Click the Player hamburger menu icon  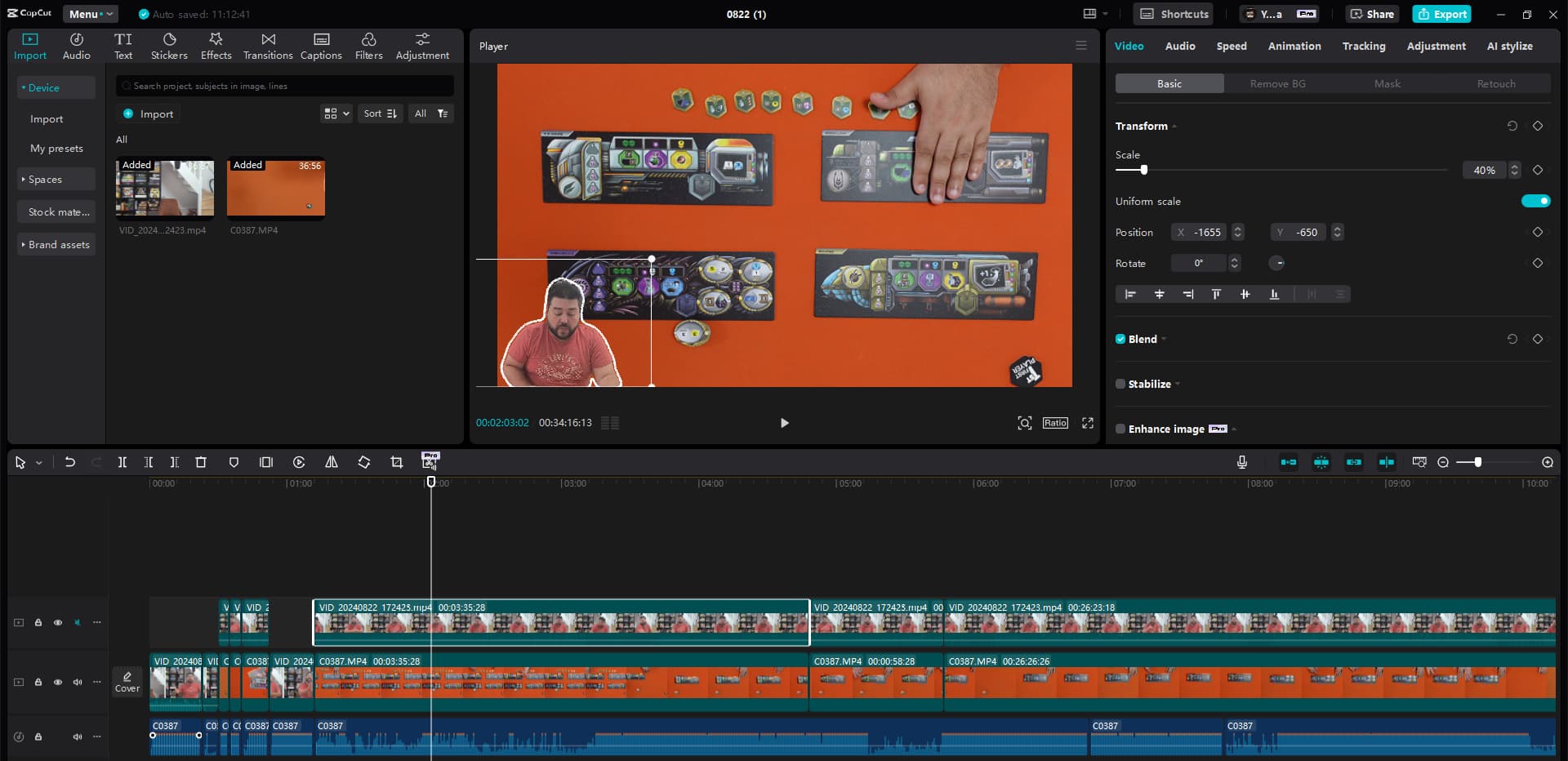tap(1081, 46)
